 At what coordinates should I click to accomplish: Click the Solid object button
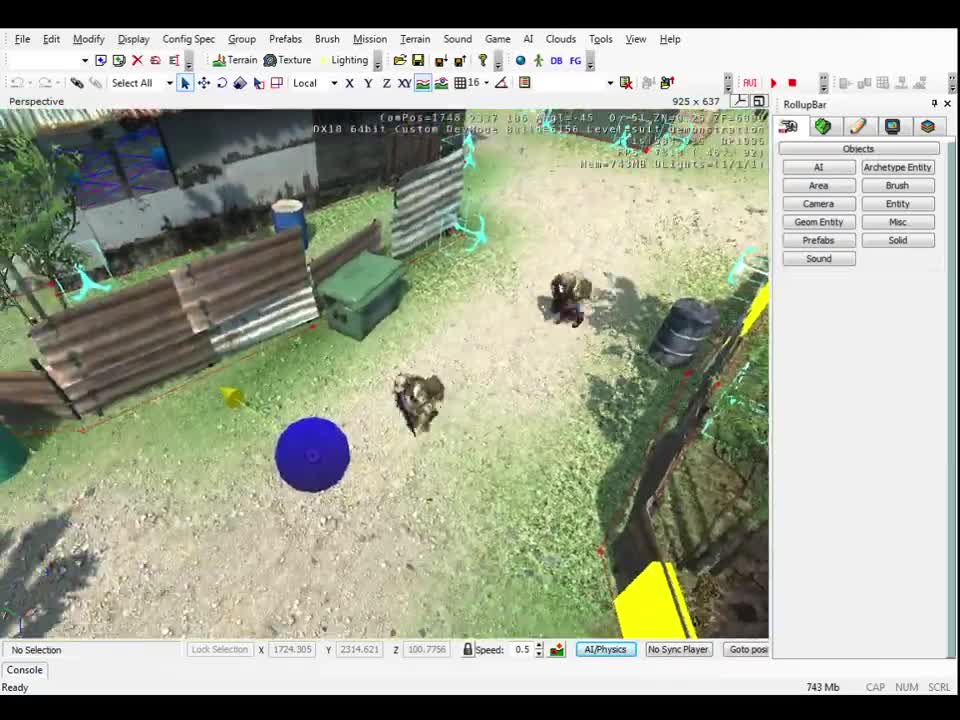tap(898, 240)
